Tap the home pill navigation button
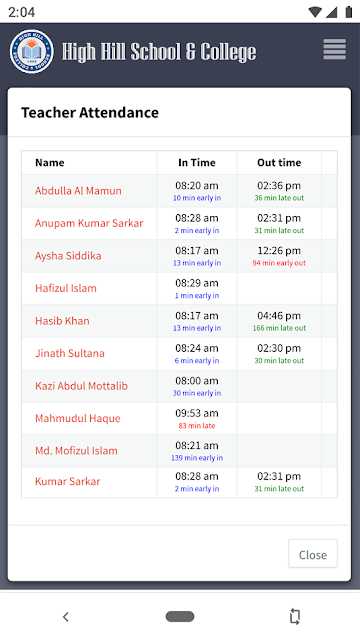The image size is (360, 640). pos(180,616)
